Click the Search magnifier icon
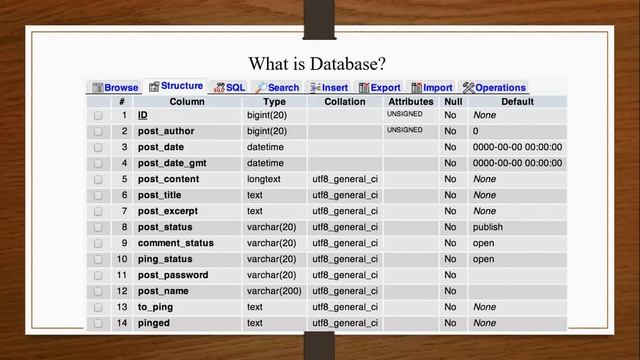This screenshot has height=360, width=640. [261, 88]
